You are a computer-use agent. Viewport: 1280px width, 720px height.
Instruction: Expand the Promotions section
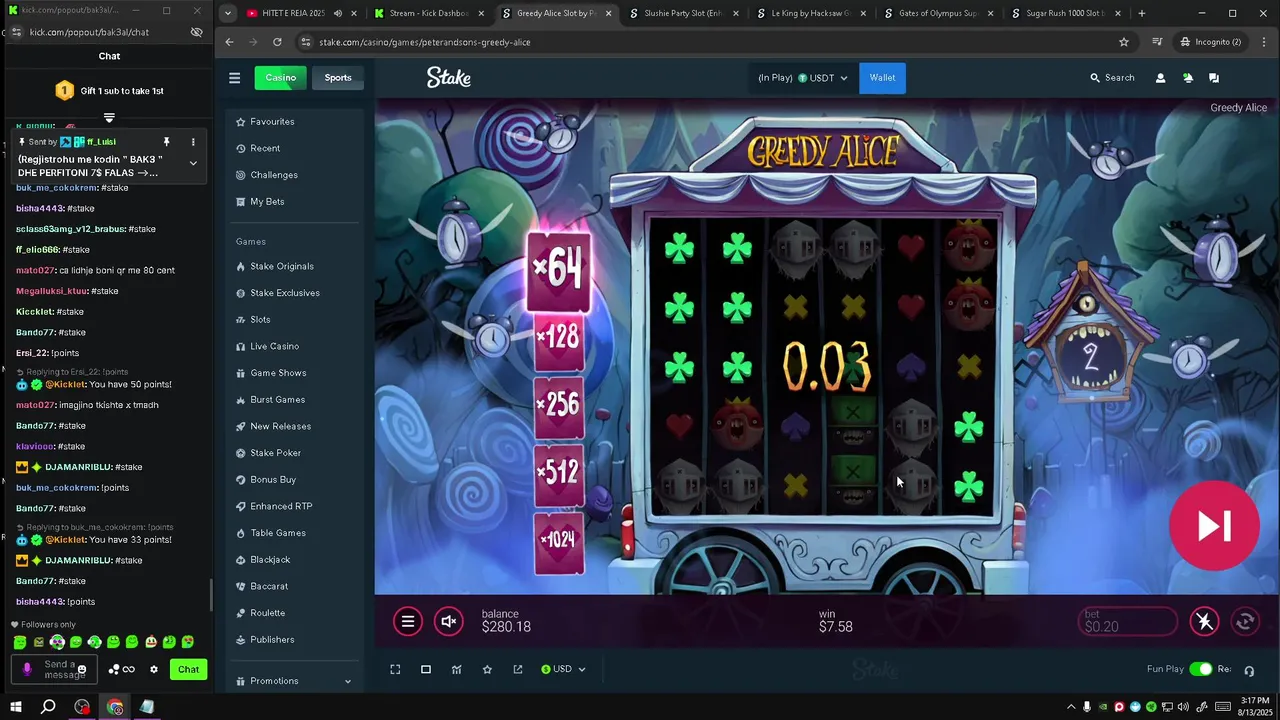(293, 681)
